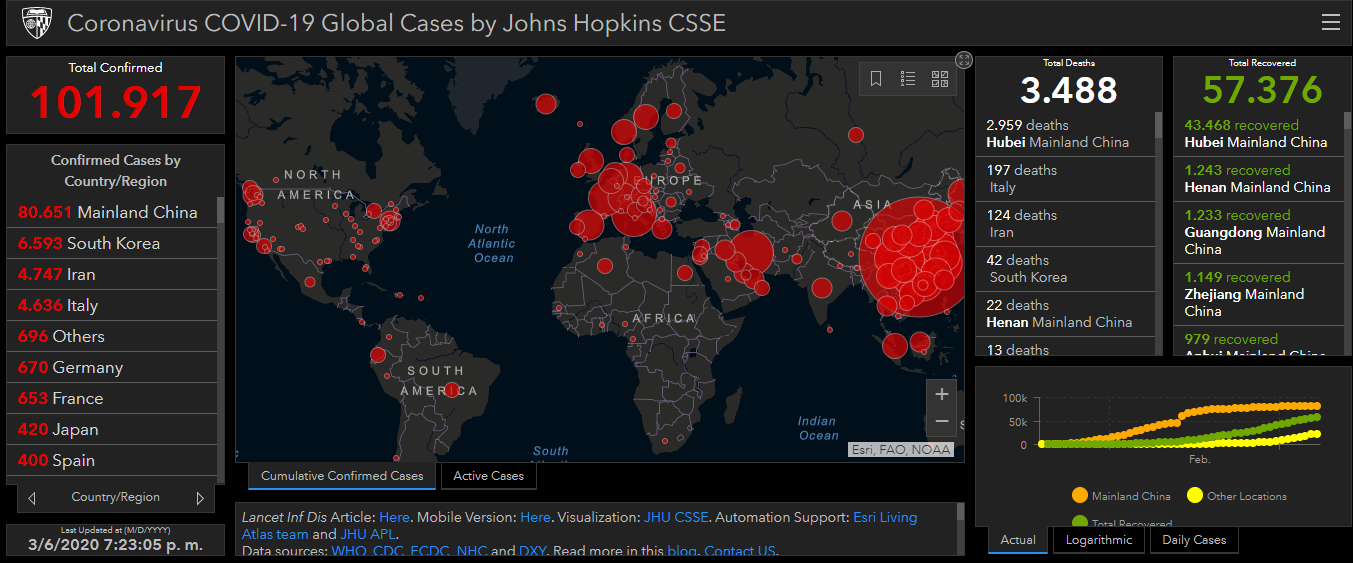Open the basemap gallery grid icon

click(940, 78)
